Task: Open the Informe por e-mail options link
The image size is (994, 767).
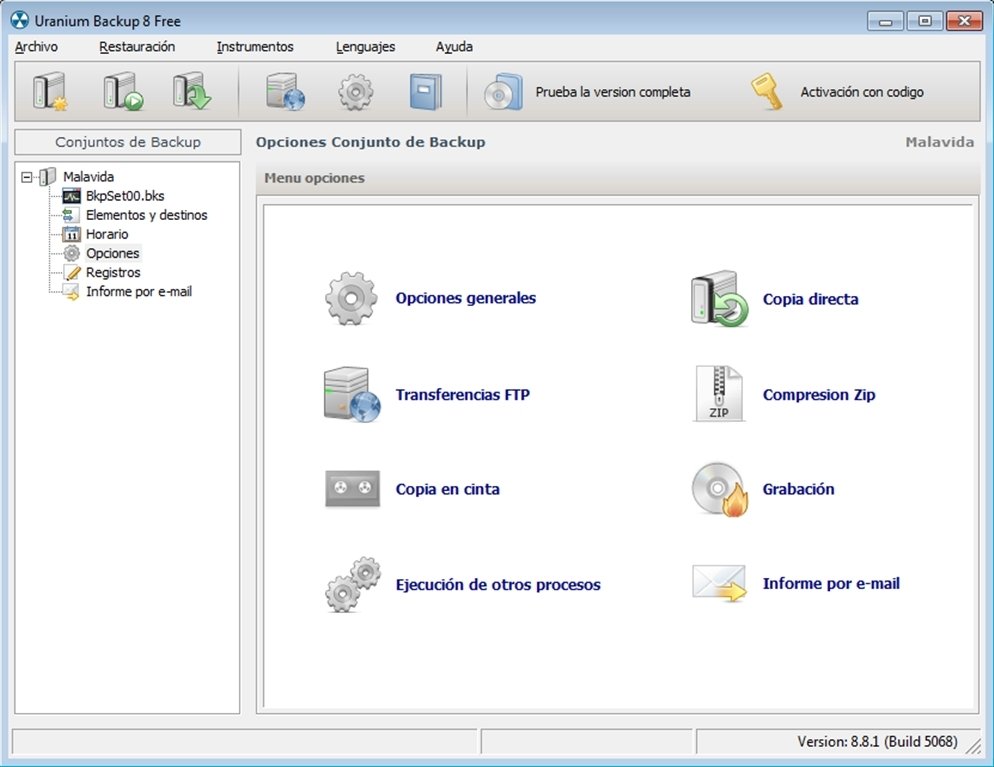Action: [831, 584]
